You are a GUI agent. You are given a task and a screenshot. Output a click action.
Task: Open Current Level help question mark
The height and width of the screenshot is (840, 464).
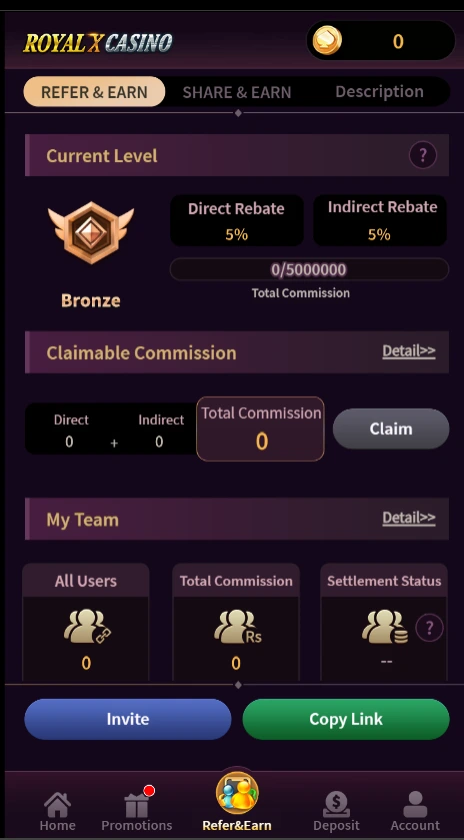[x=423, y=155]
